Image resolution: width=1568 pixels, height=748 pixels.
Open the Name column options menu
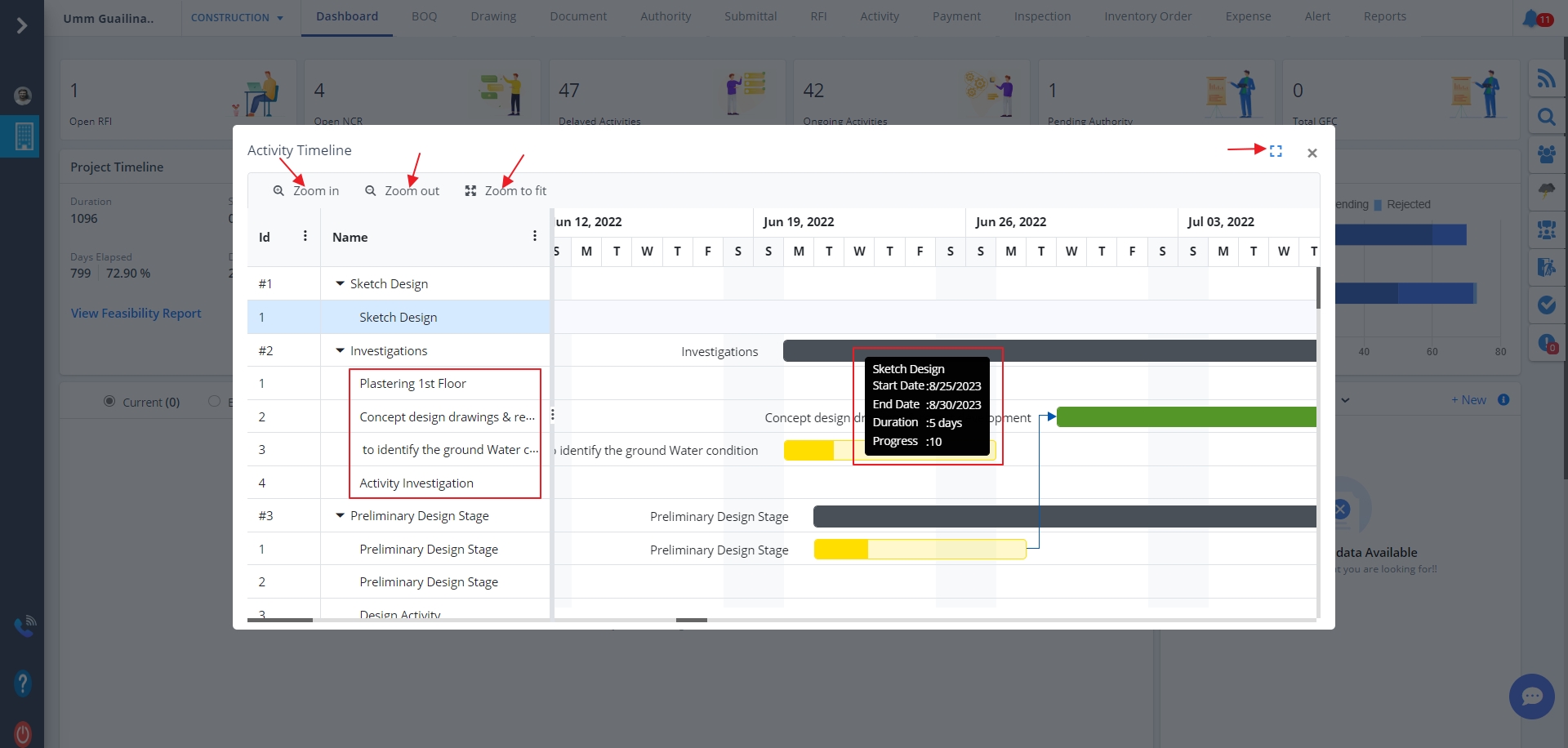(535, 236)
